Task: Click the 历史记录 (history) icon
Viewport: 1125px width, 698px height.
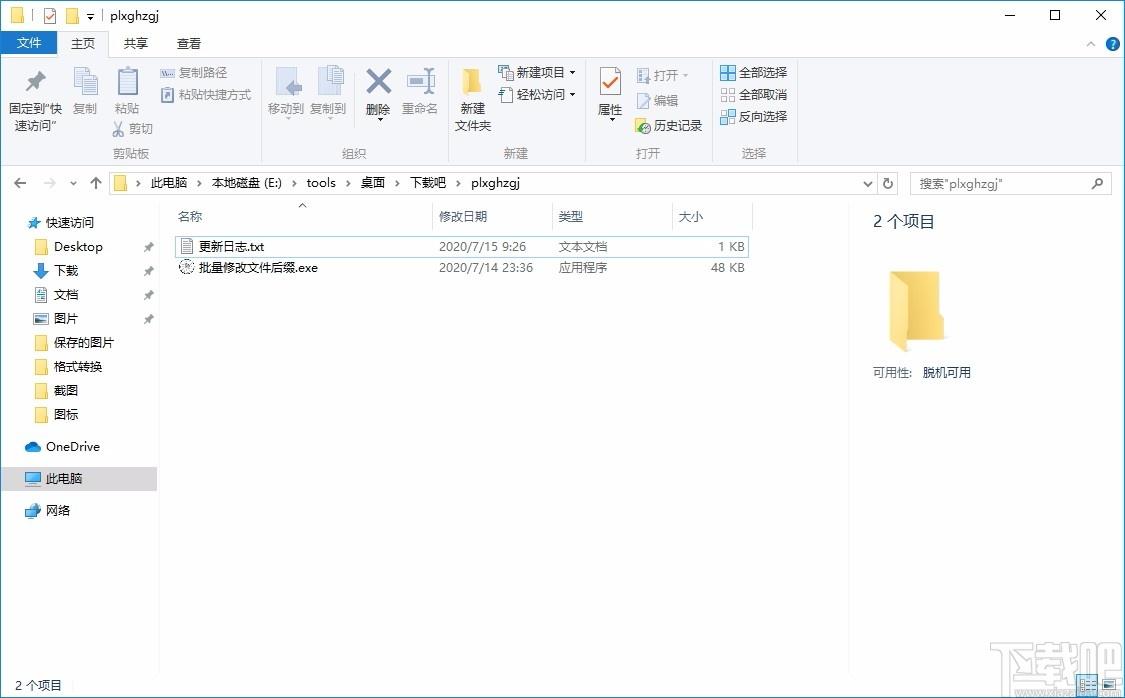Action: pyautogui.click(x=643, y=126)
